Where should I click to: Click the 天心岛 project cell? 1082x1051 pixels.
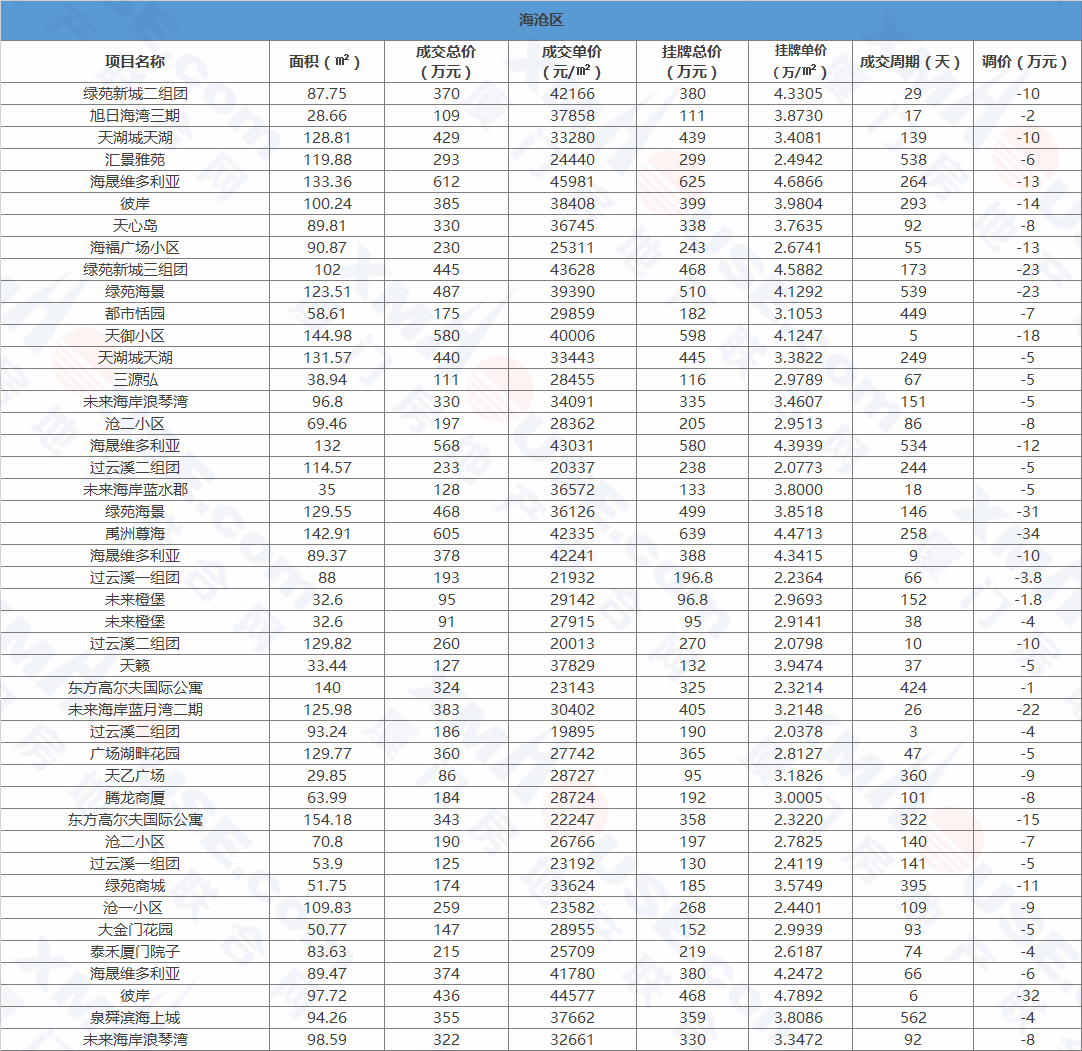pos(135,226)
